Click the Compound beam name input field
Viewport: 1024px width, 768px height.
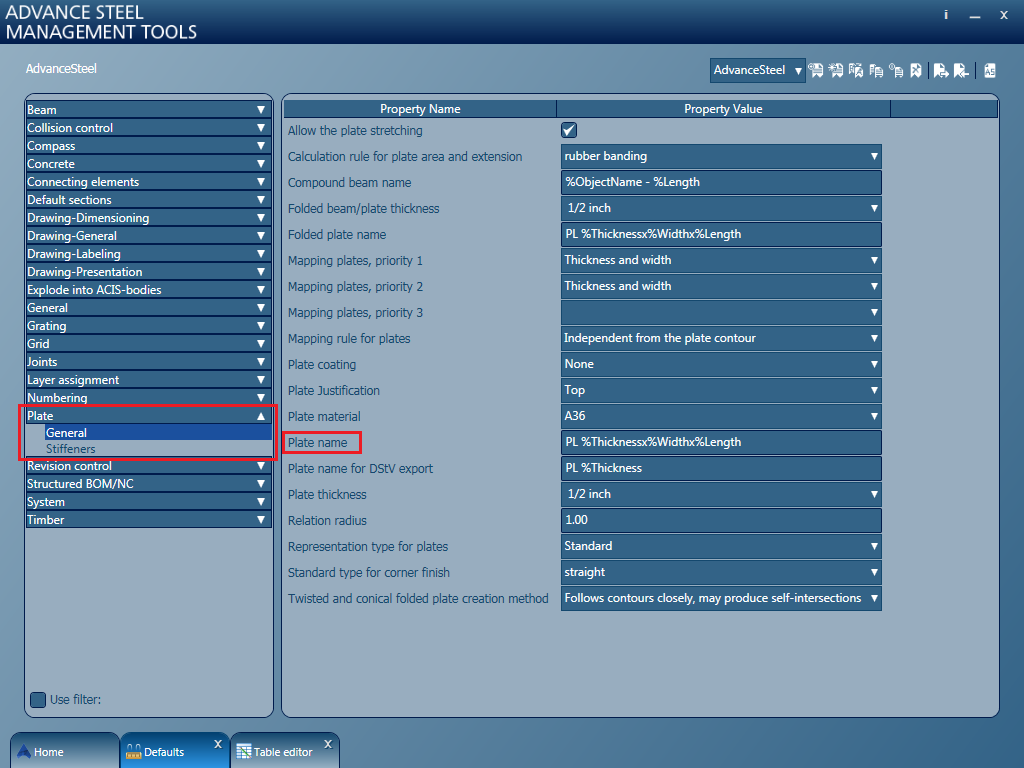click(x=721, y=182)
